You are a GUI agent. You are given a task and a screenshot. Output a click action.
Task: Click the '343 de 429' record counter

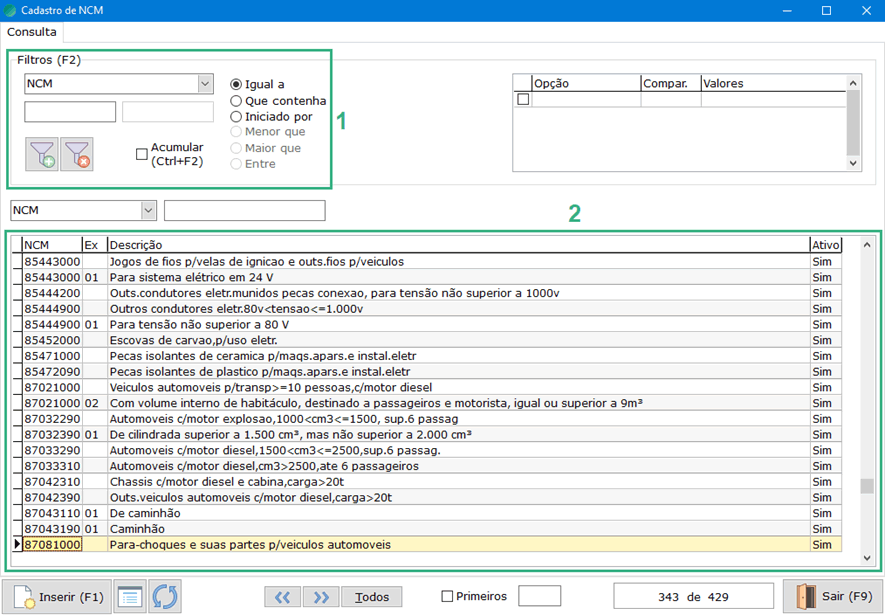click(x=693, y=596)
